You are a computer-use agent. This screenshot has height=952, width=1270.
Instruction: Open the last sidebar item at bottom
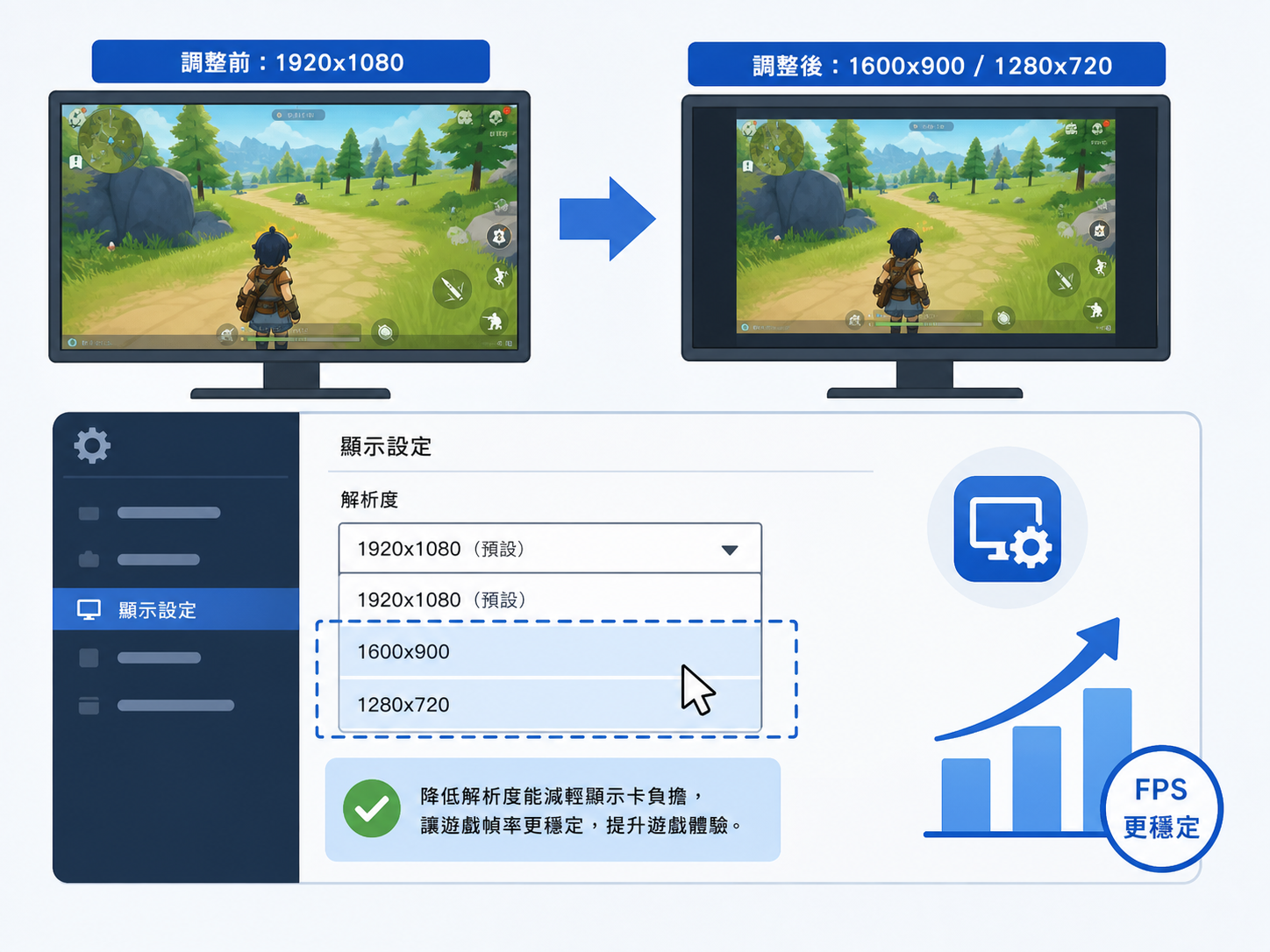click(156, 705)
